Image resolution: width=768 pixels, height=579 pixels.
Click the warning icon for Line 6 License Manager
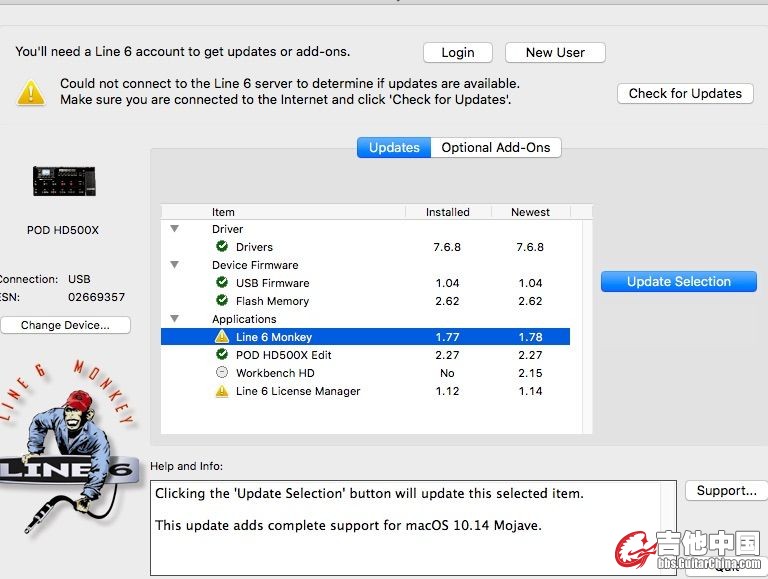tap(222, 391)
